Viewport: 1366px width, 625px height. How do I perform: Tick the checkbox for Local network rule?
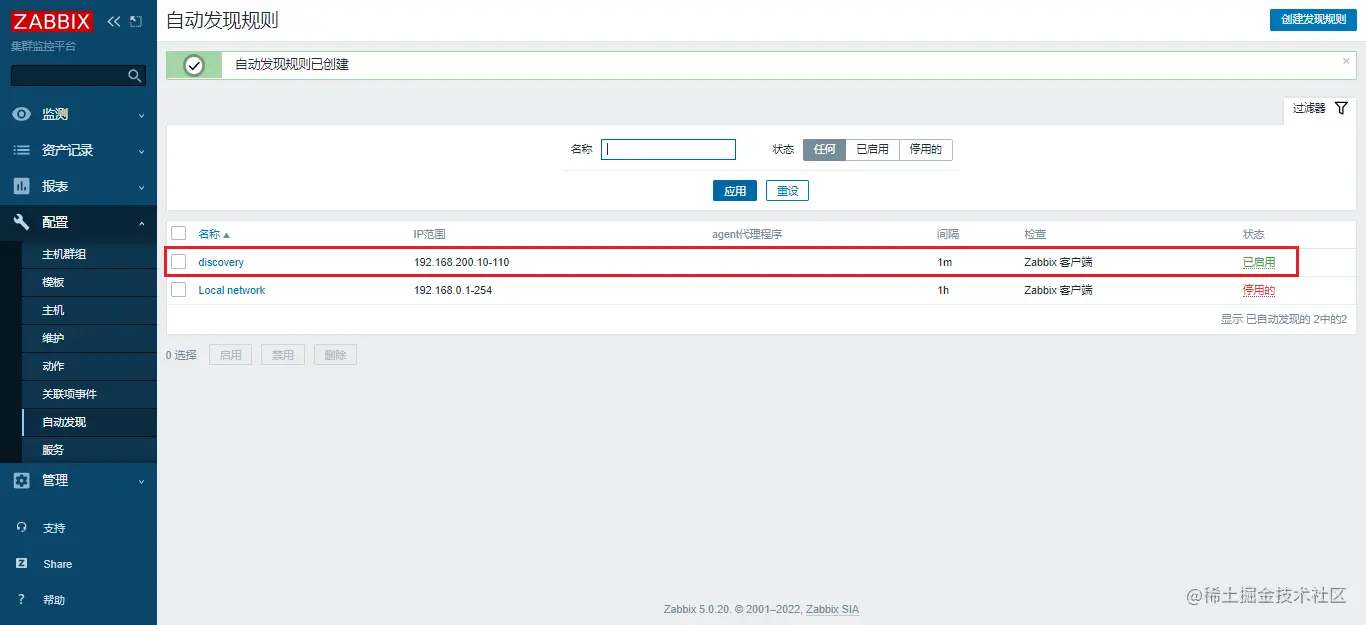pyautogui.click(x=179, y=290)
